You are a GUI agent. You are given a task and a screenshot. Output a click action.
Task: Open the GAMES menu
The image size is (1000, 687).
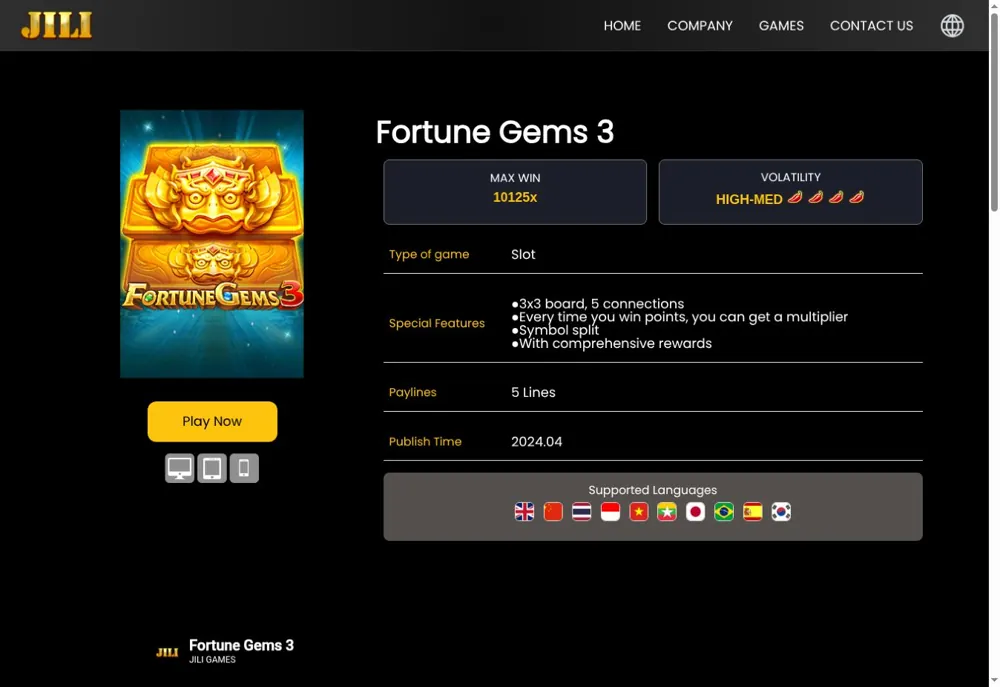pos(781,26)
